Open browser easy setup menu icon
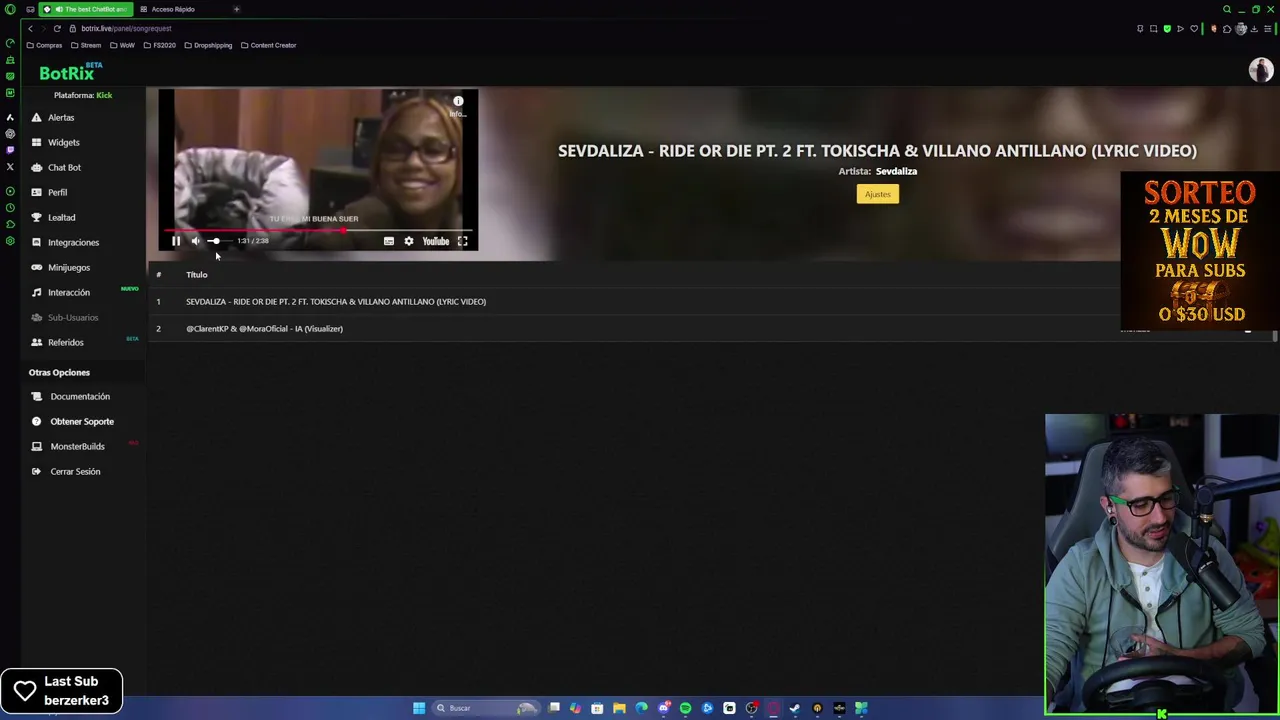The image size is (1280, 720). click(1267, 29)
